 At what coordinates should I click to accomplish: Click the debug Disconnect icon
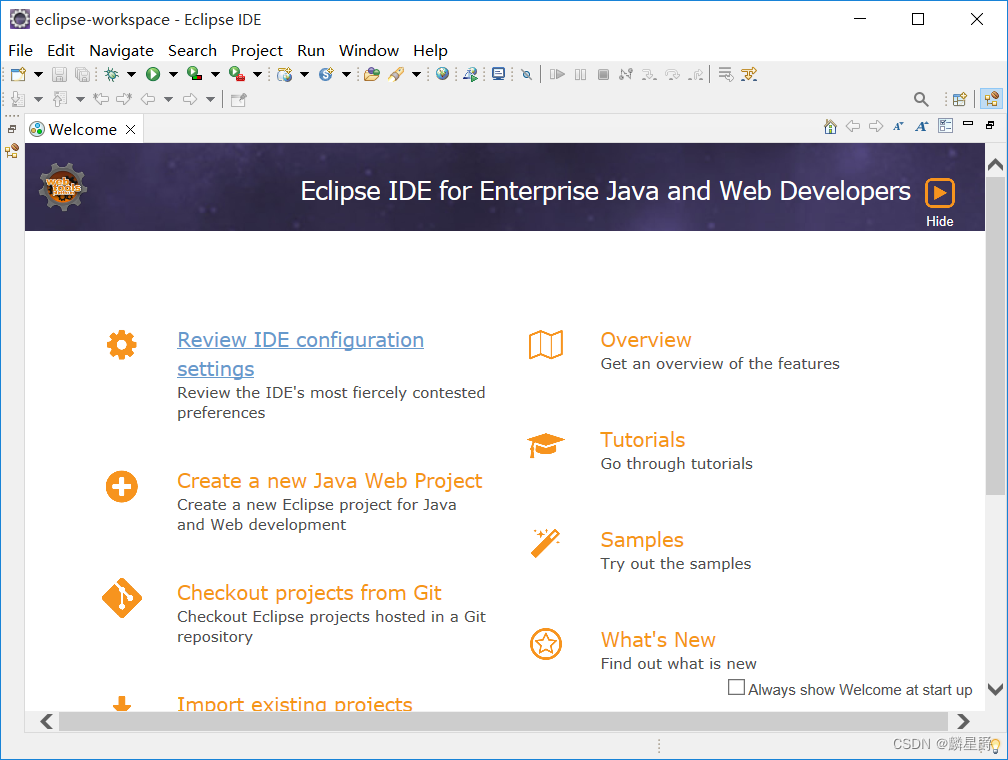[x=626, y=75]
